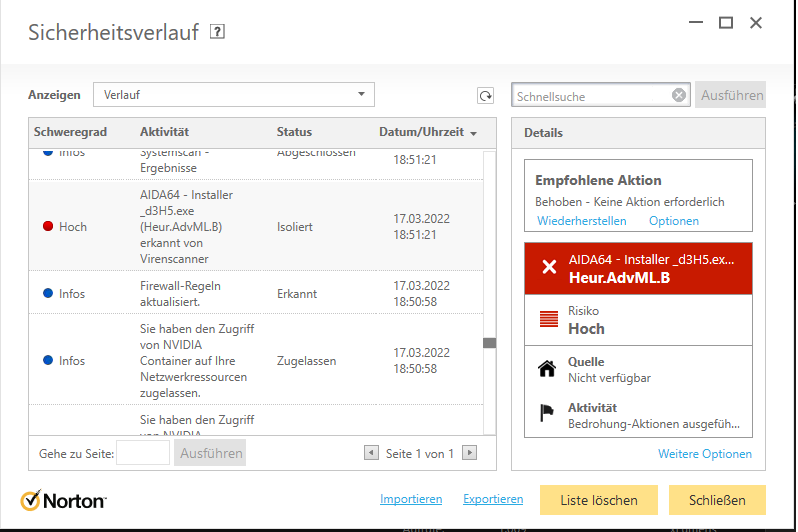The width and height of the screenshot is (798, 532).
Task: Open the Anzeigen Verlauf dropdown
Action: 234,95
